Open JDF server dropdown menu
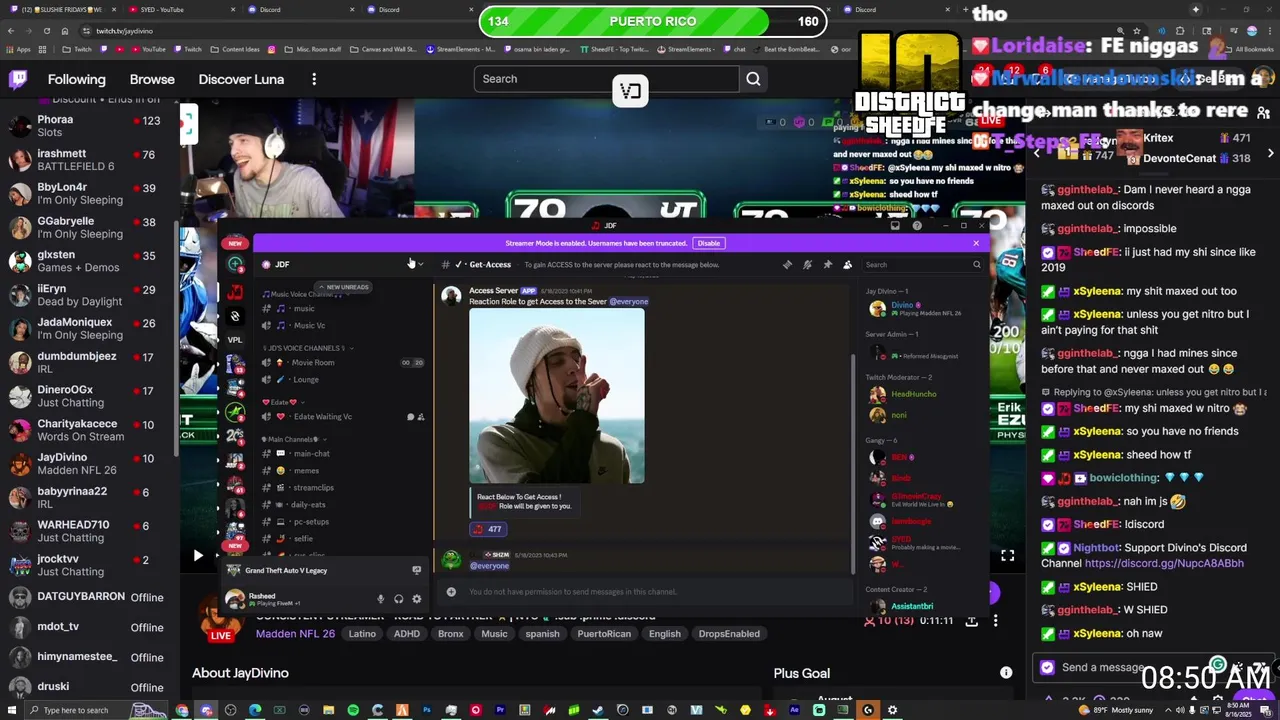This screenshot has width=1280, height=720. coord(420,264)
